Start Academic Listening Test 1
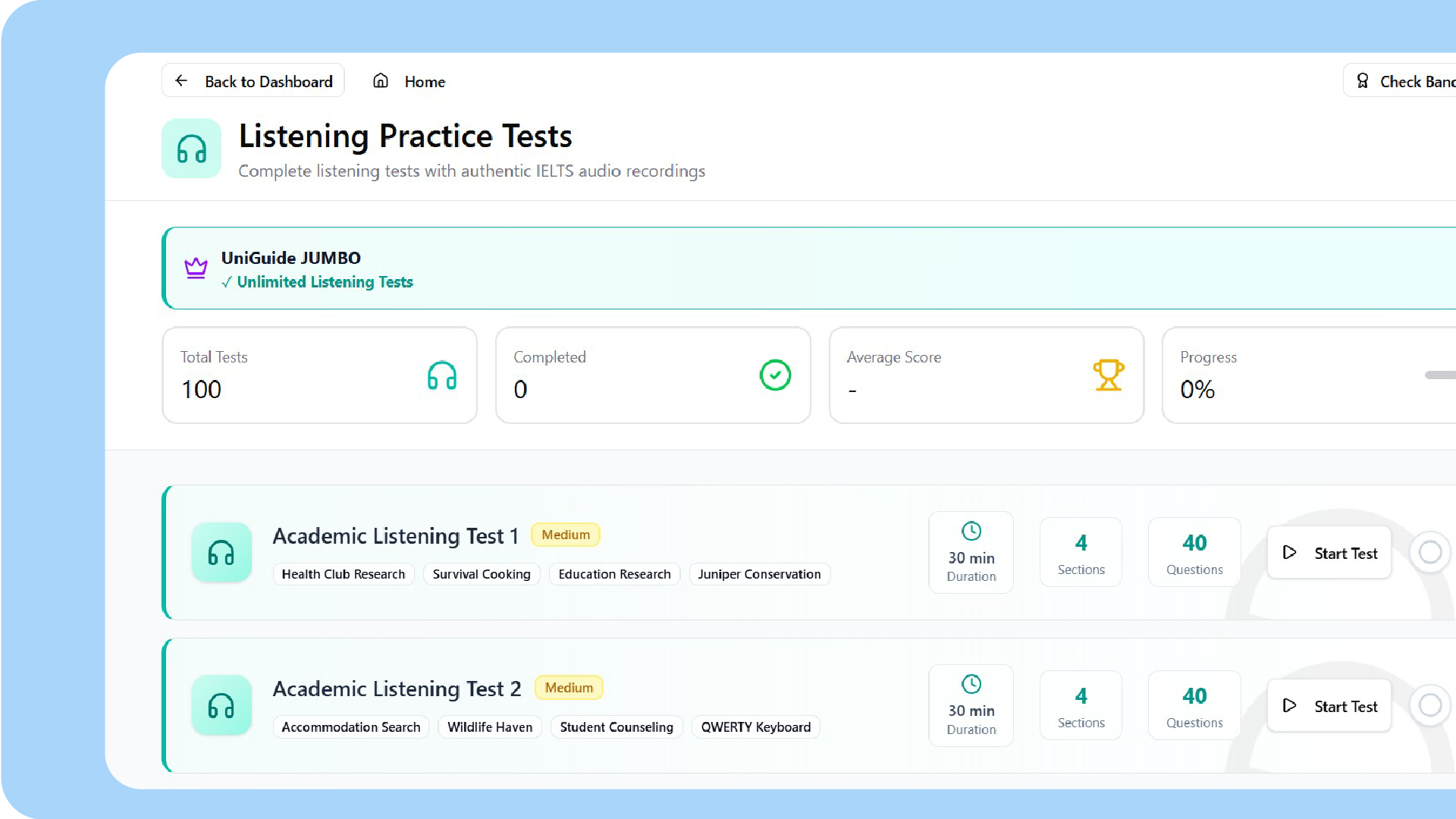This screenshot has width=1456, height=819. tap(1329, 553)
